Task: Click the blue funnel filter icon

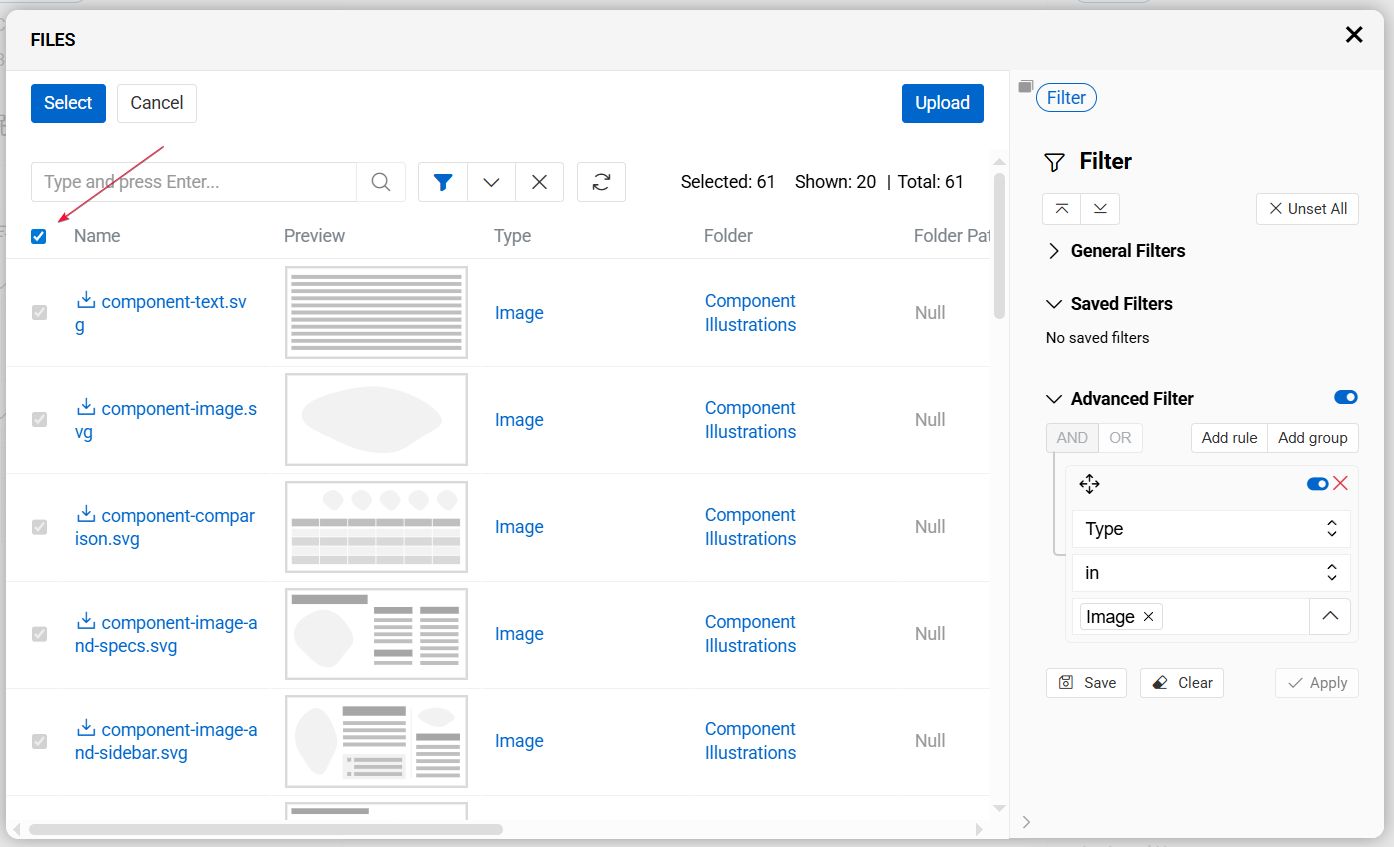Action: tap(443, 182)
